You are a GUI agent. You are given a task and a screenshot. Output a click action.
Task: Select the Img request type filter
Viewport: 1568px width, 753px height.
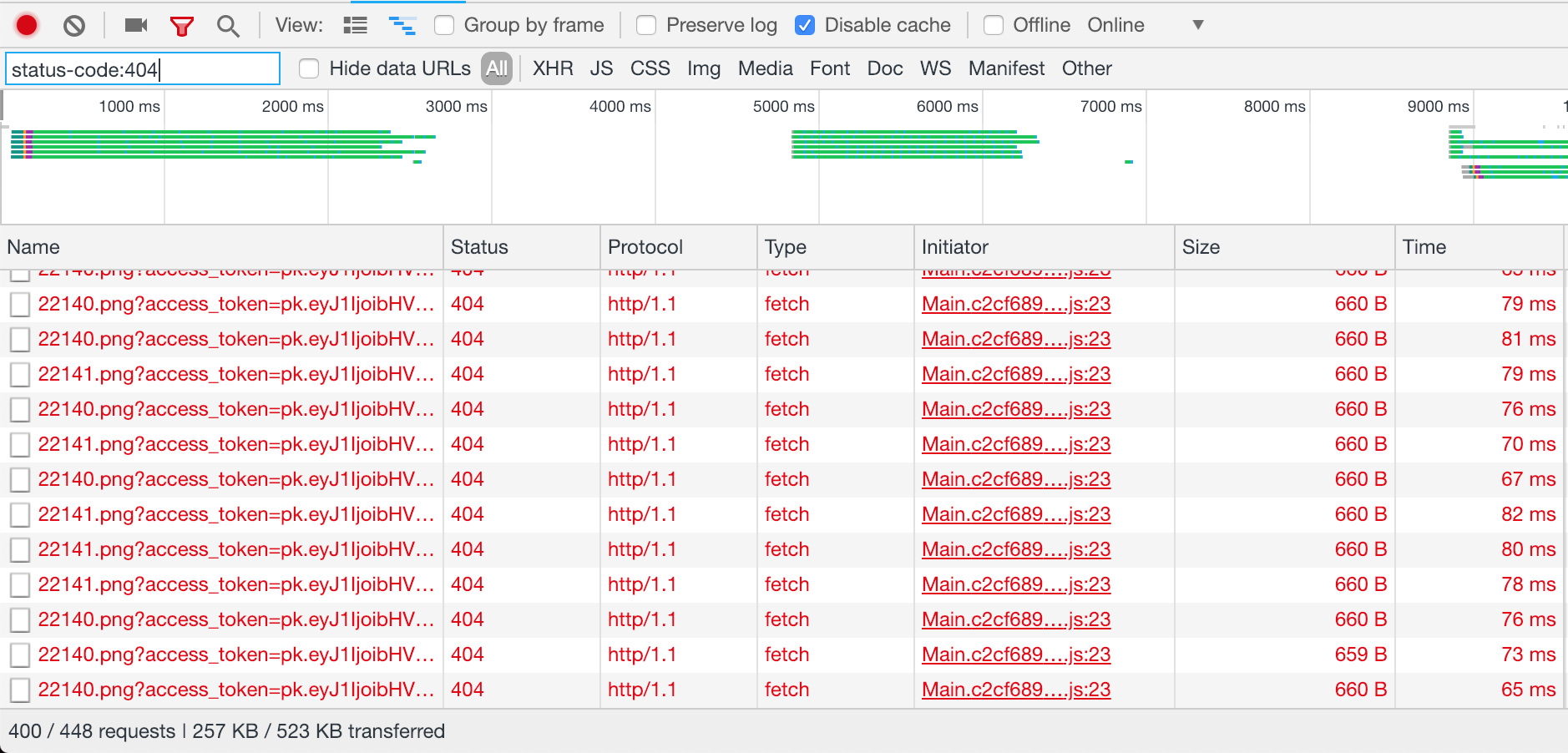coord(704,68)
